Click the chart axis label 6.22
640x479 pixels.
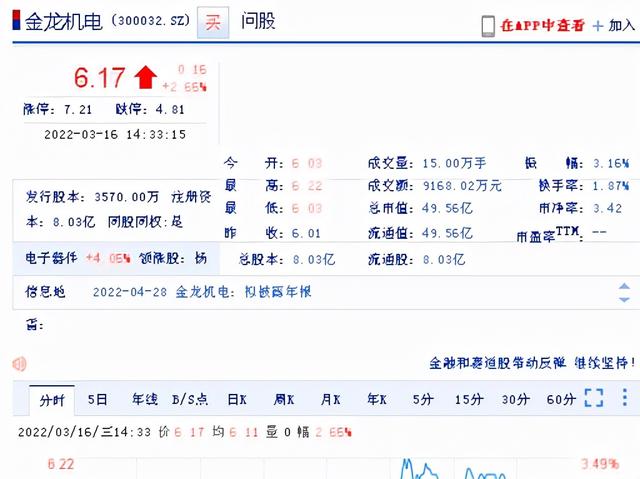click(61, 464)
